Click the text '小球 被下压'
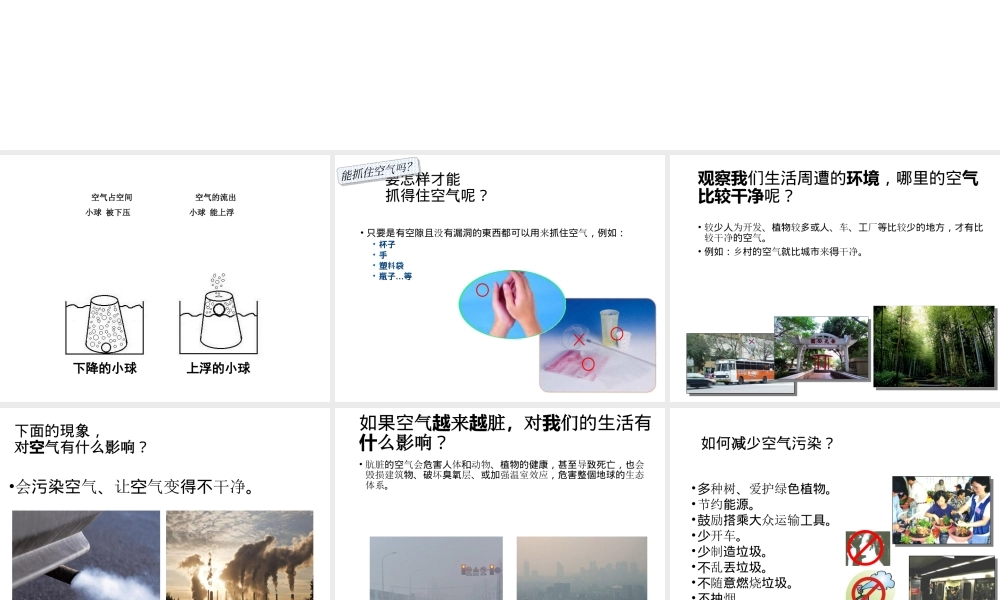1000x600 pixels. pos(108,212)
